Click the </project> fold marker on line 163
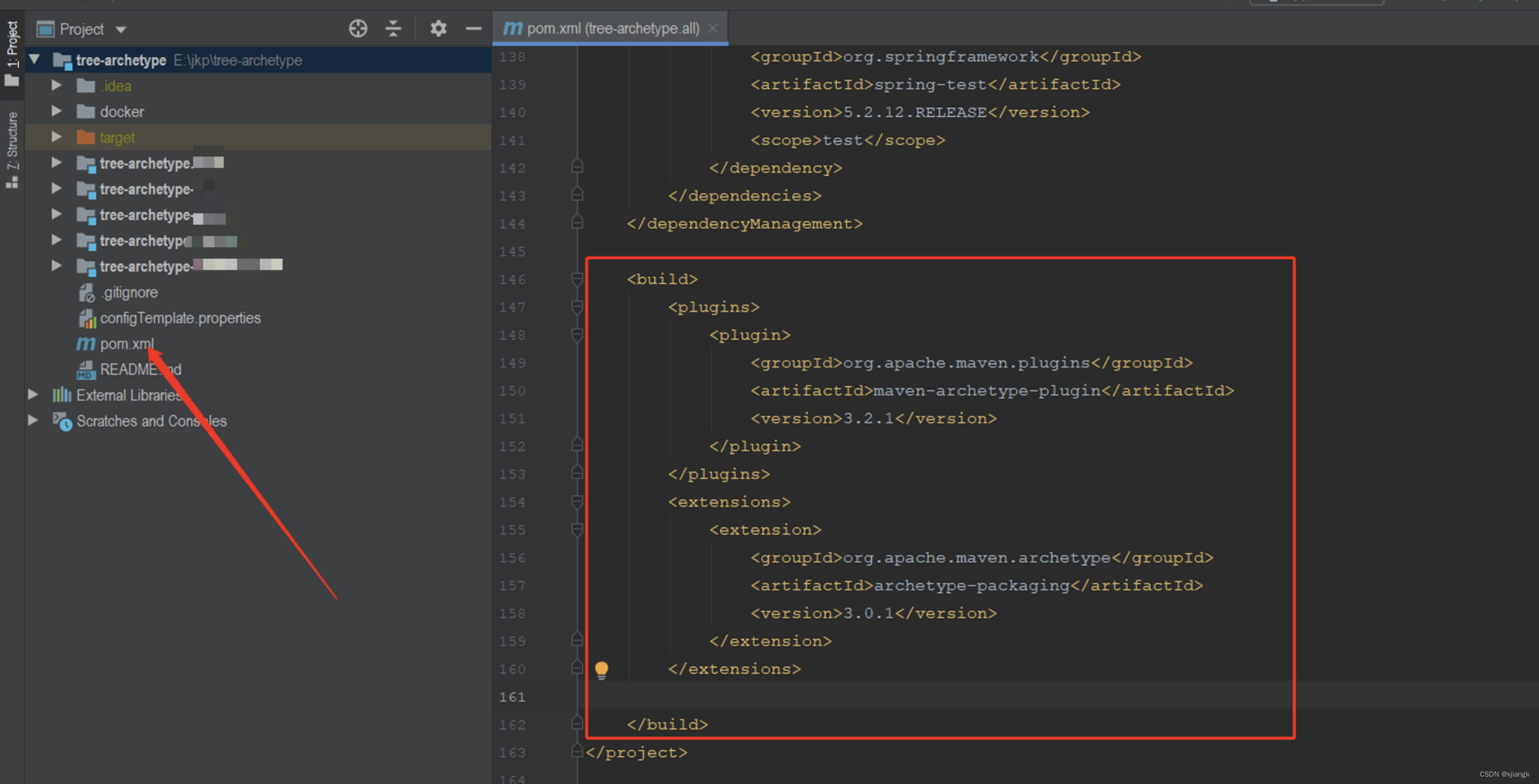1539x784 pixels. point(577,751)
